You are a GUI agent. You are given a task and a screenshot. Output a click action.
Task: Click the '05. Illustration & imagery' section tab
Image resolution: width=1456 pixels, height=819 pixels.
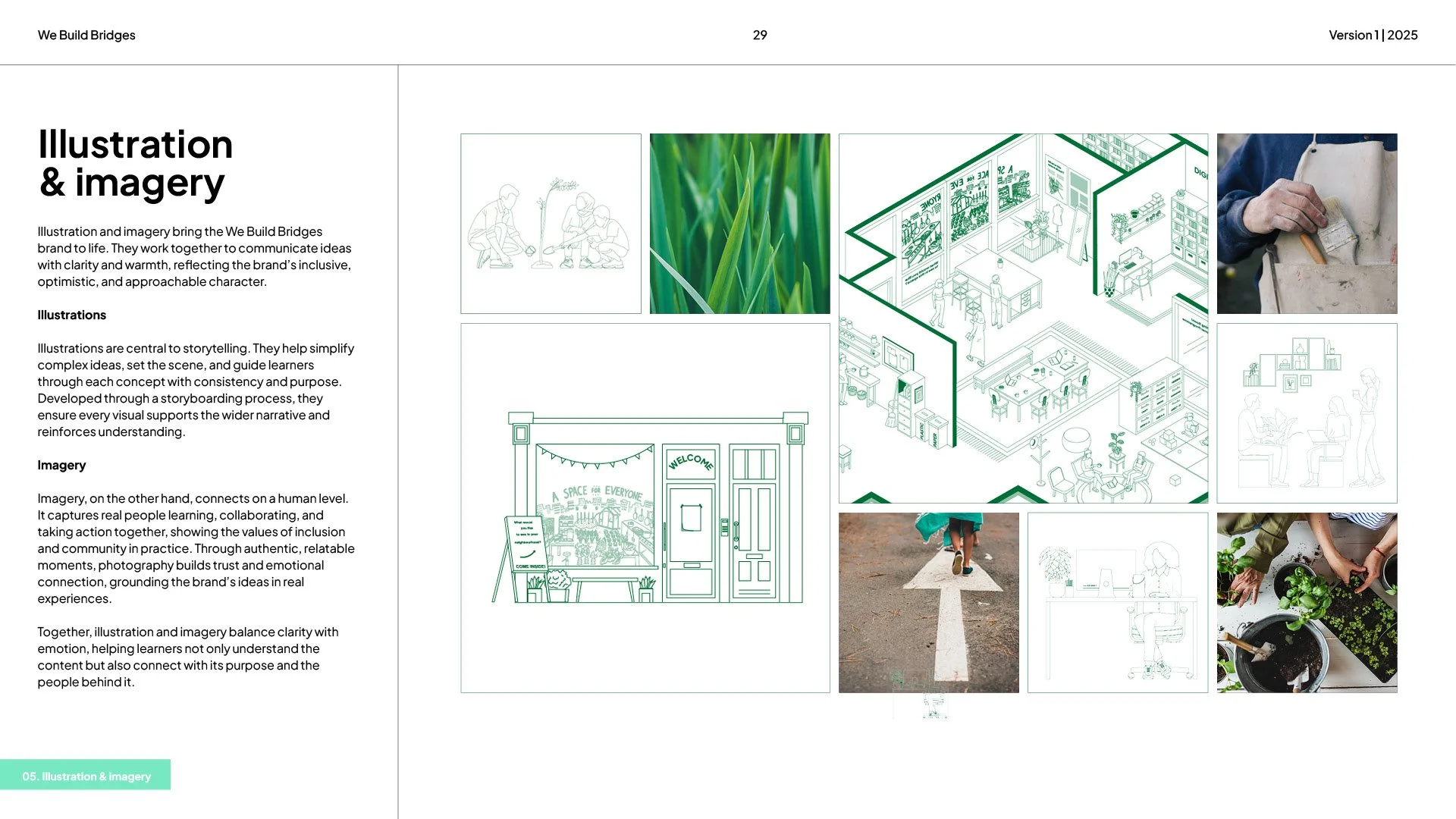coord(86,776)
